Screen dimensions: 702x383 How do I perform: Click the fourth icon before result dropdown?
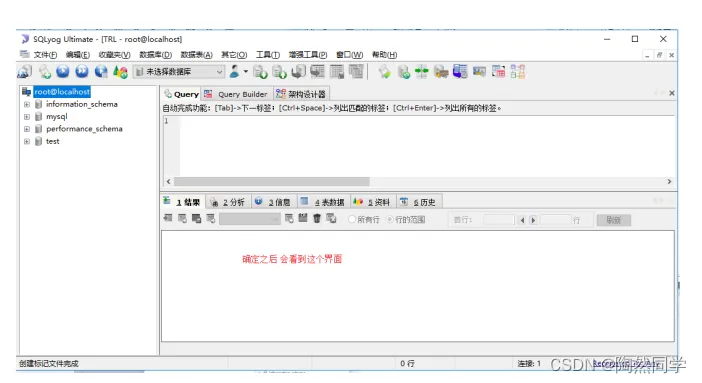coord(211,218)
